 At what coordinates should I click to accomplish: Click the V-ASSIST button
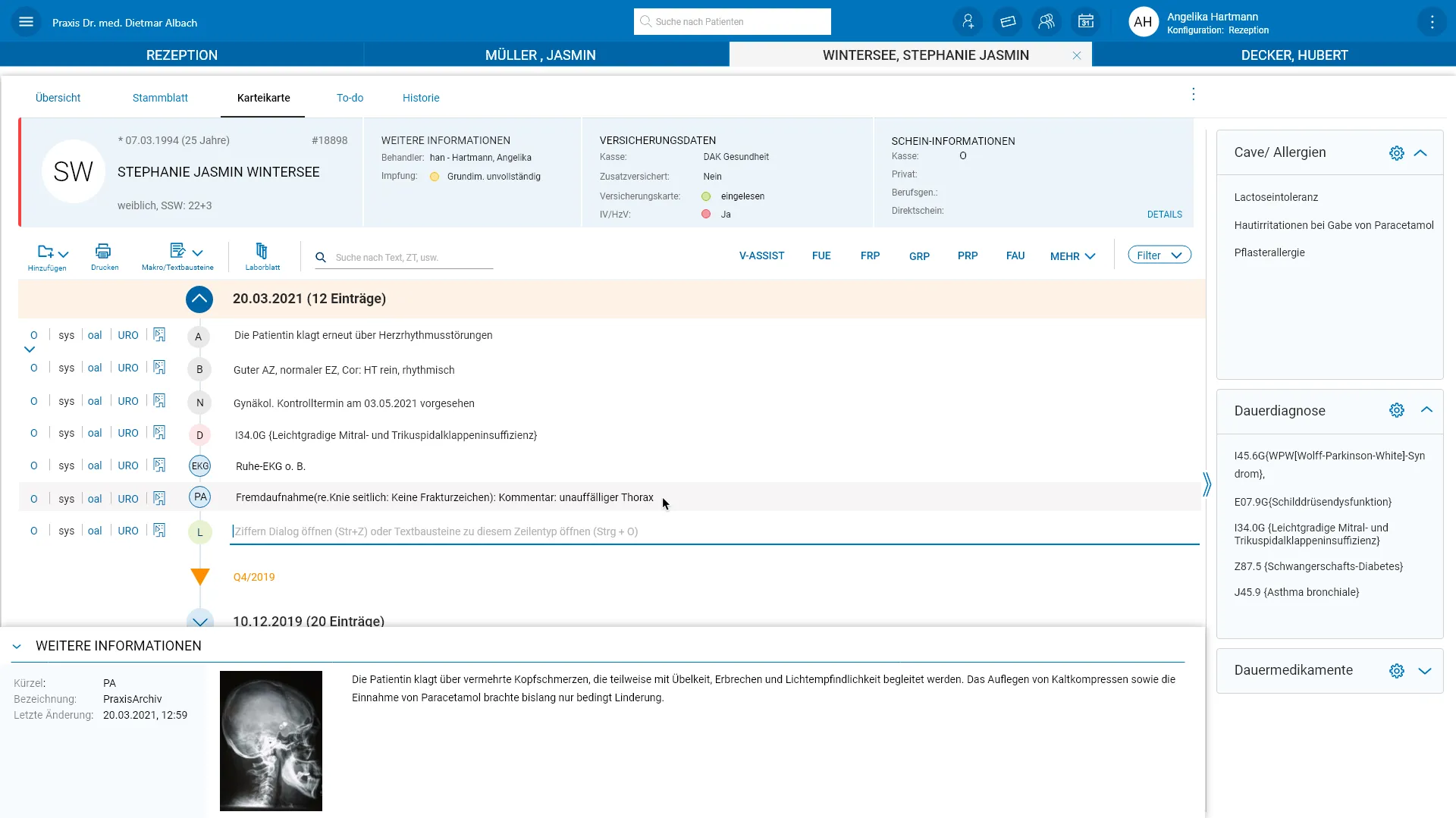761,256
